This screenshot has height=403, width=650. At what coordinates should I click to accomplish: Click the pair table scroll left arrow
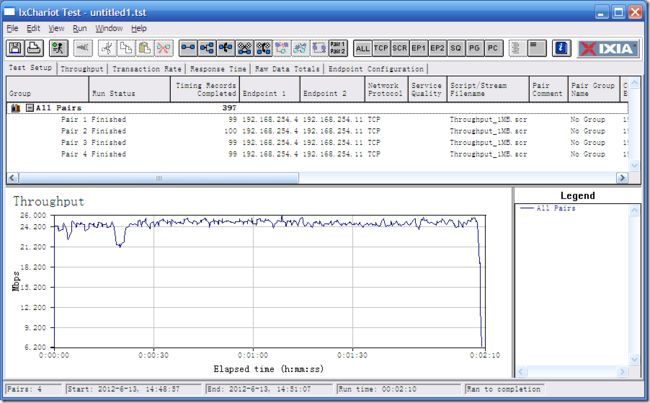coord(12,178)
